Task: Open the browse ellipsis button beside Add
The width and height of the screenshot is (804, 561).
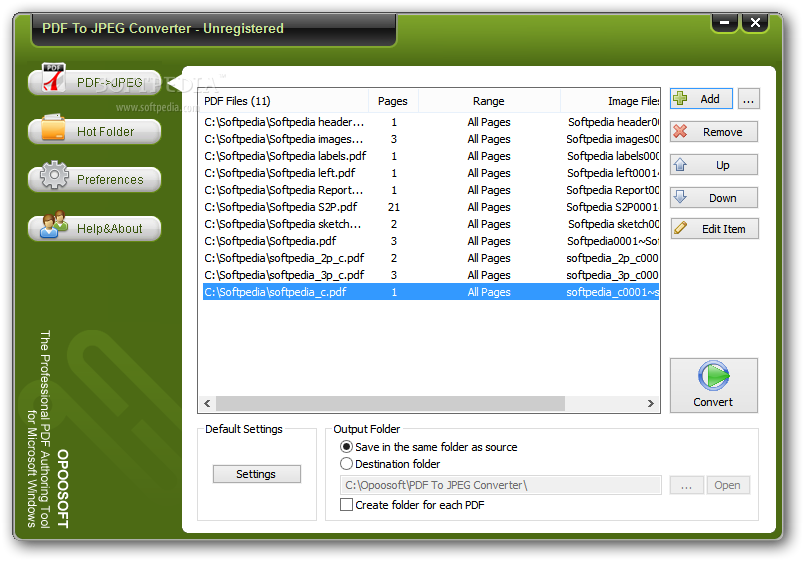Action: point(749,99)
